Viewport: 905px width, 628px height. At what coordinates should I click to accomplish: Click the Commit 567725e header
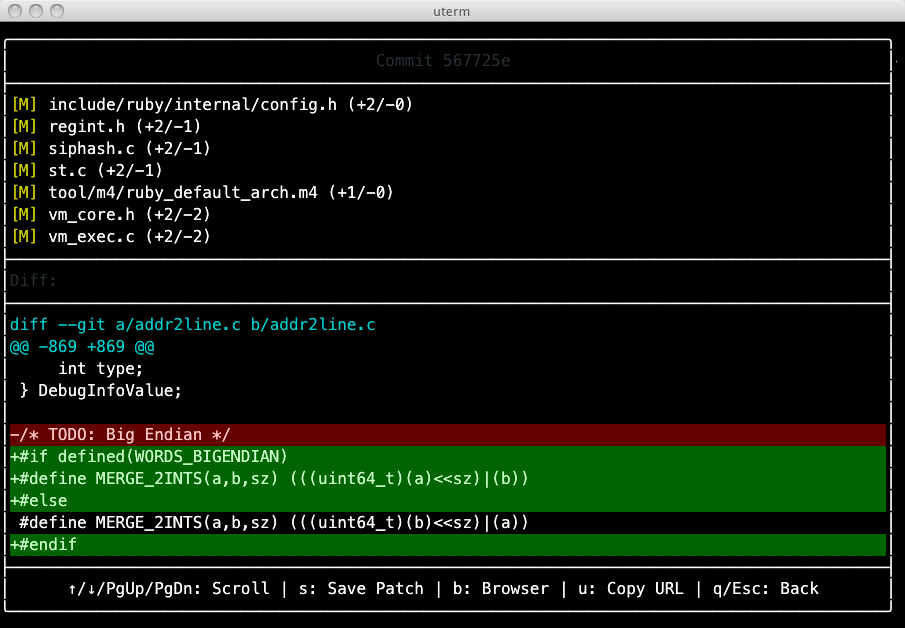443,61
